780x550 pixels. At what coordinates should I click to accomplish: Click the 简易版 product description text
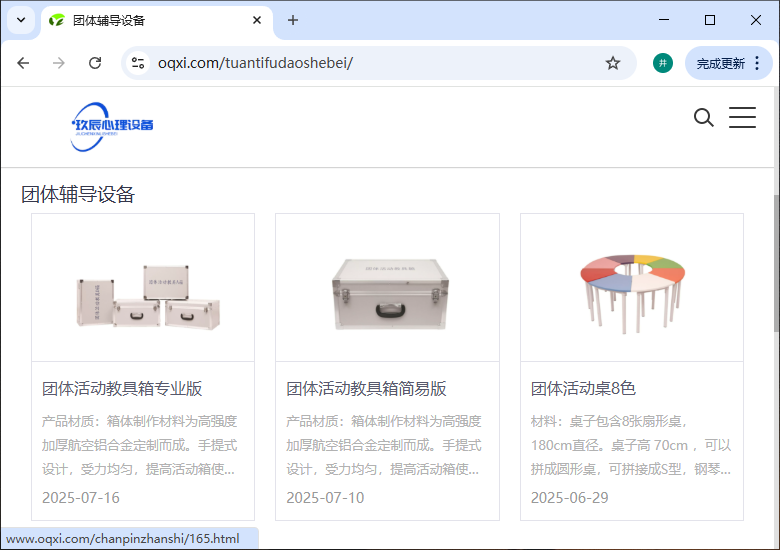tap(384, 445)
